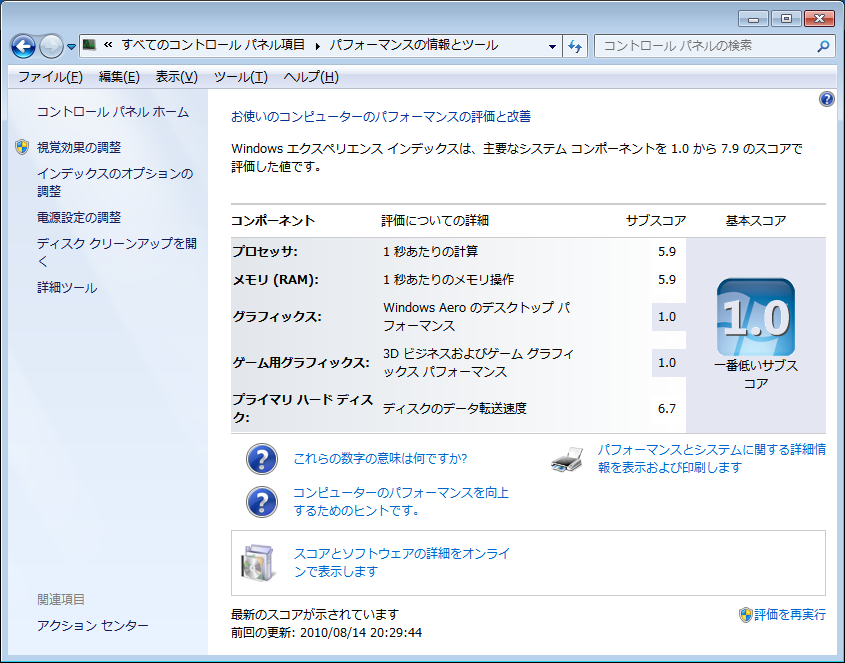
Task: Click the search magnifier icon
Action: point(823,46)
